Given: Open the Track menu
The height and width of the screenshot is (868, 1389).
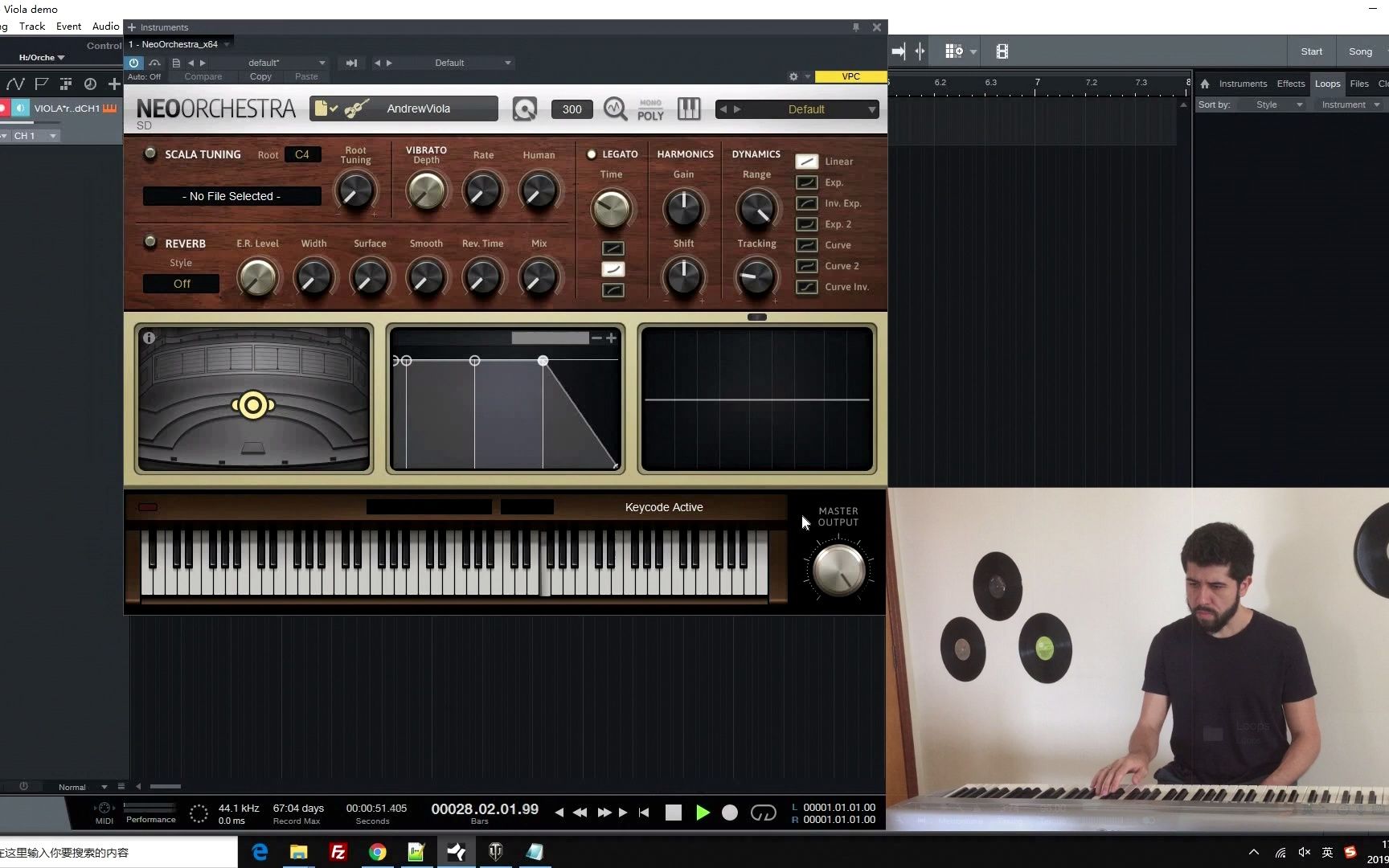Looking at the screenshot, I should tap(32, 27).
